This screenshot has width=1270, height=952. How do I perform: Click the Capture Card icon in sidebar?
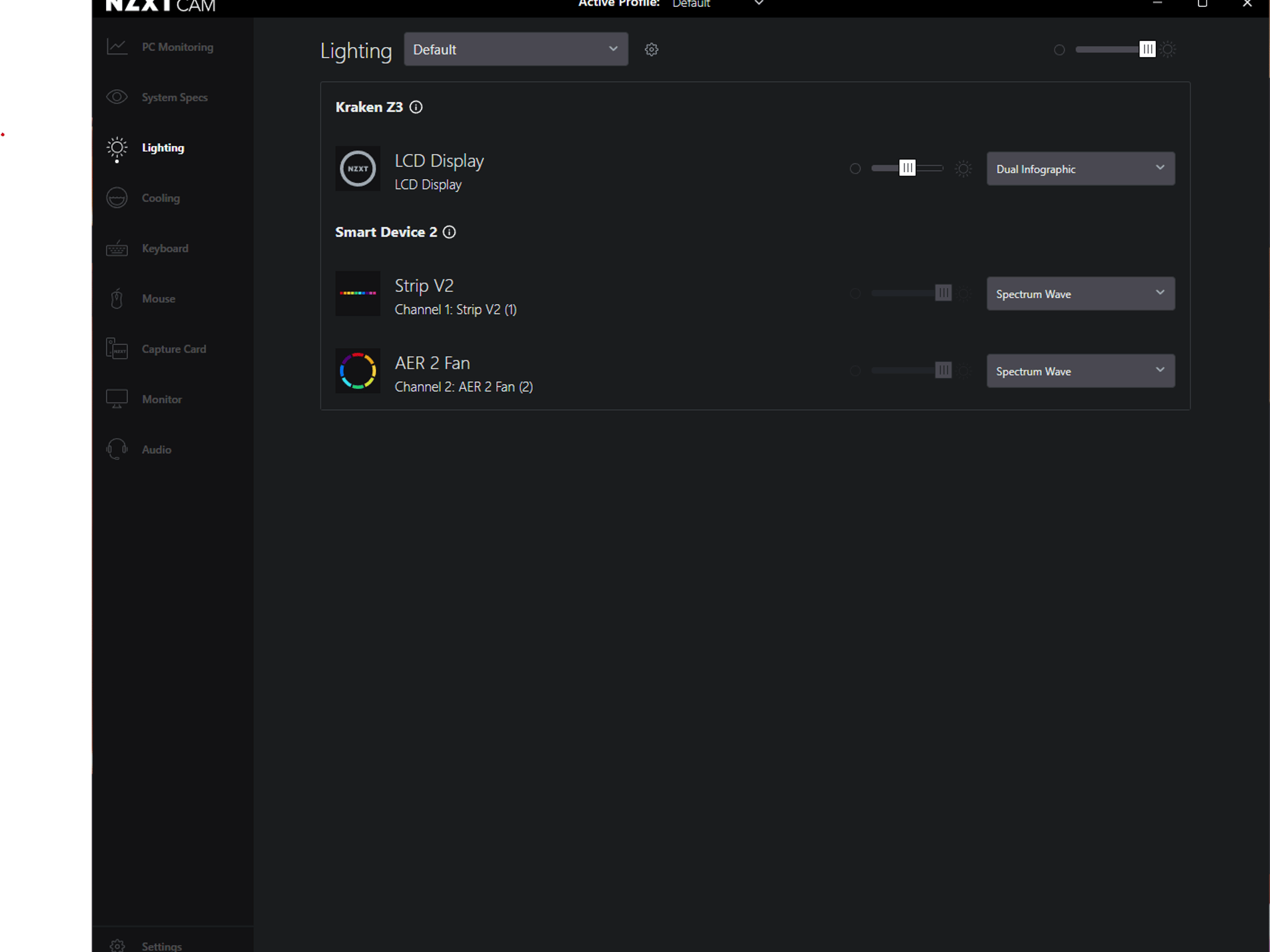(x=117, y=349)
